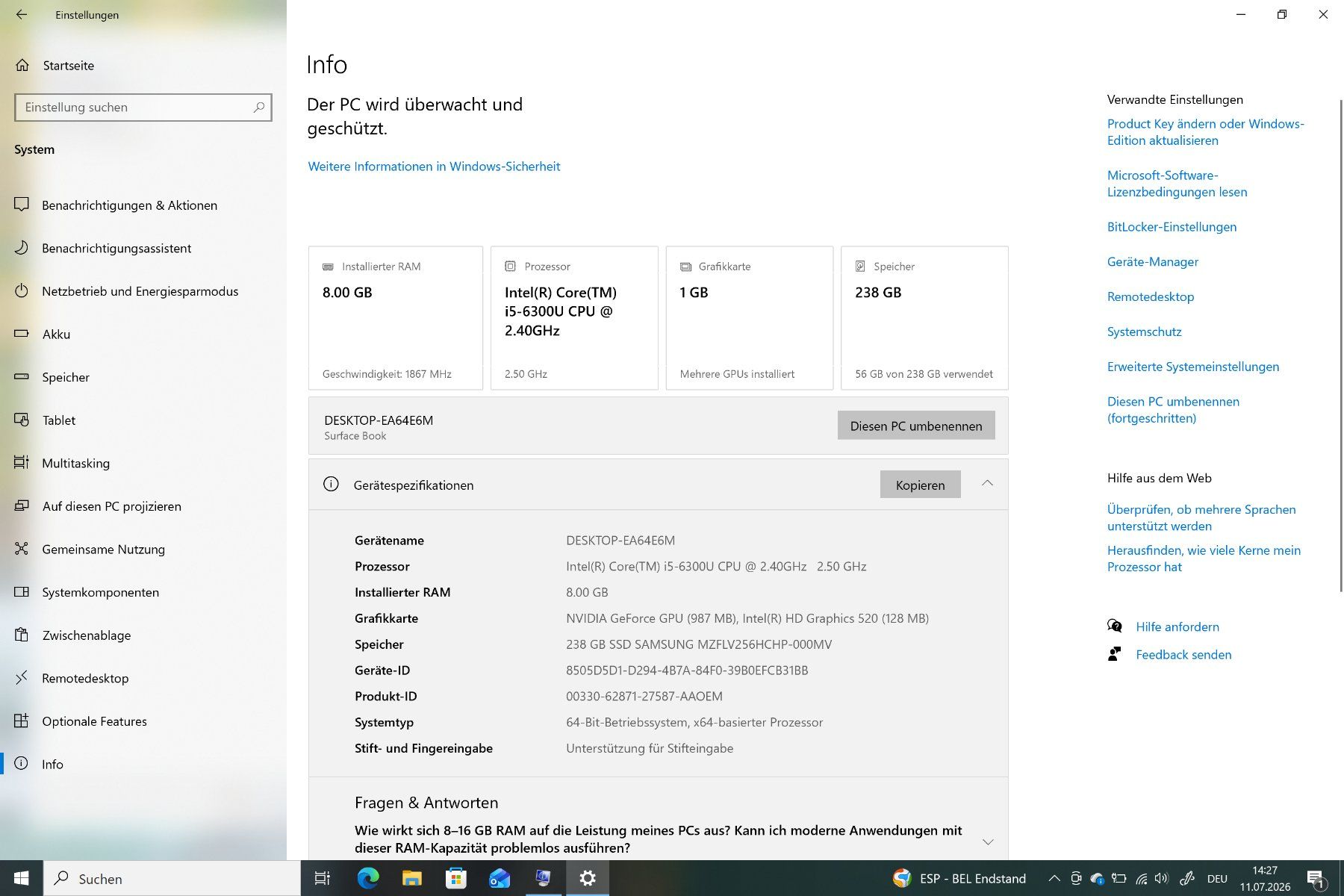The width and height of the screenshot is (1344, 896).
Task: Click the Produkt-ID value 00330-62871-27587-AAOEM
Action: [x=644, y=697]
